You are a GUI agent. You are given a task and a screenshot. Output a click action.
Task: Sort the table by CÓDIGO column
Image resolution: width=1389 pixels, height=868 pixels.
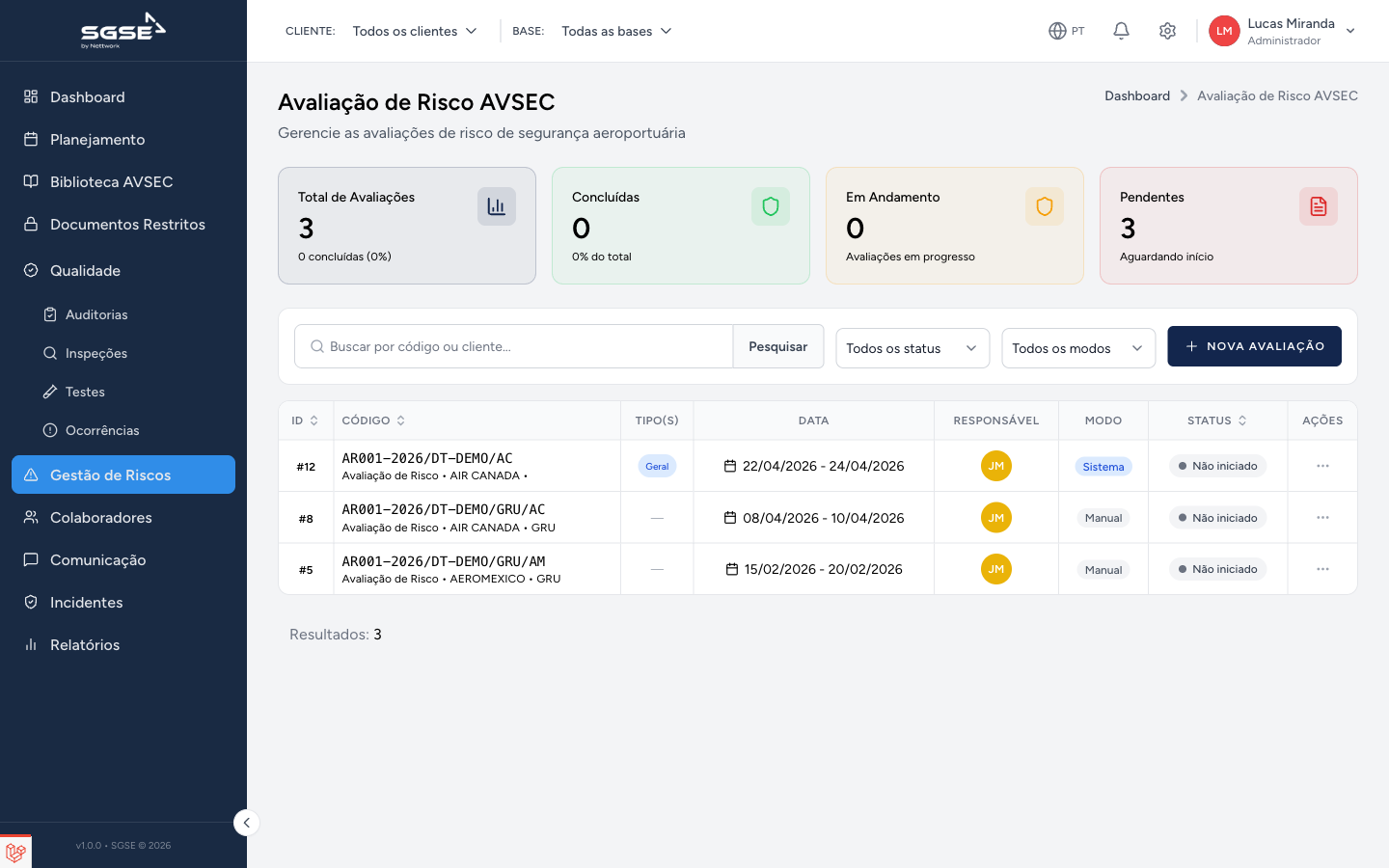pos(373,420)
